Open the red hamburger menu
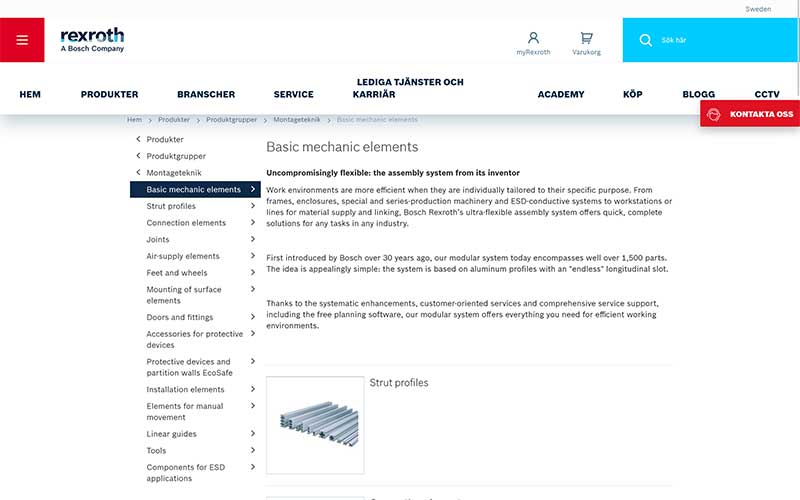800x500 pixels. click(x=22, y=40)
